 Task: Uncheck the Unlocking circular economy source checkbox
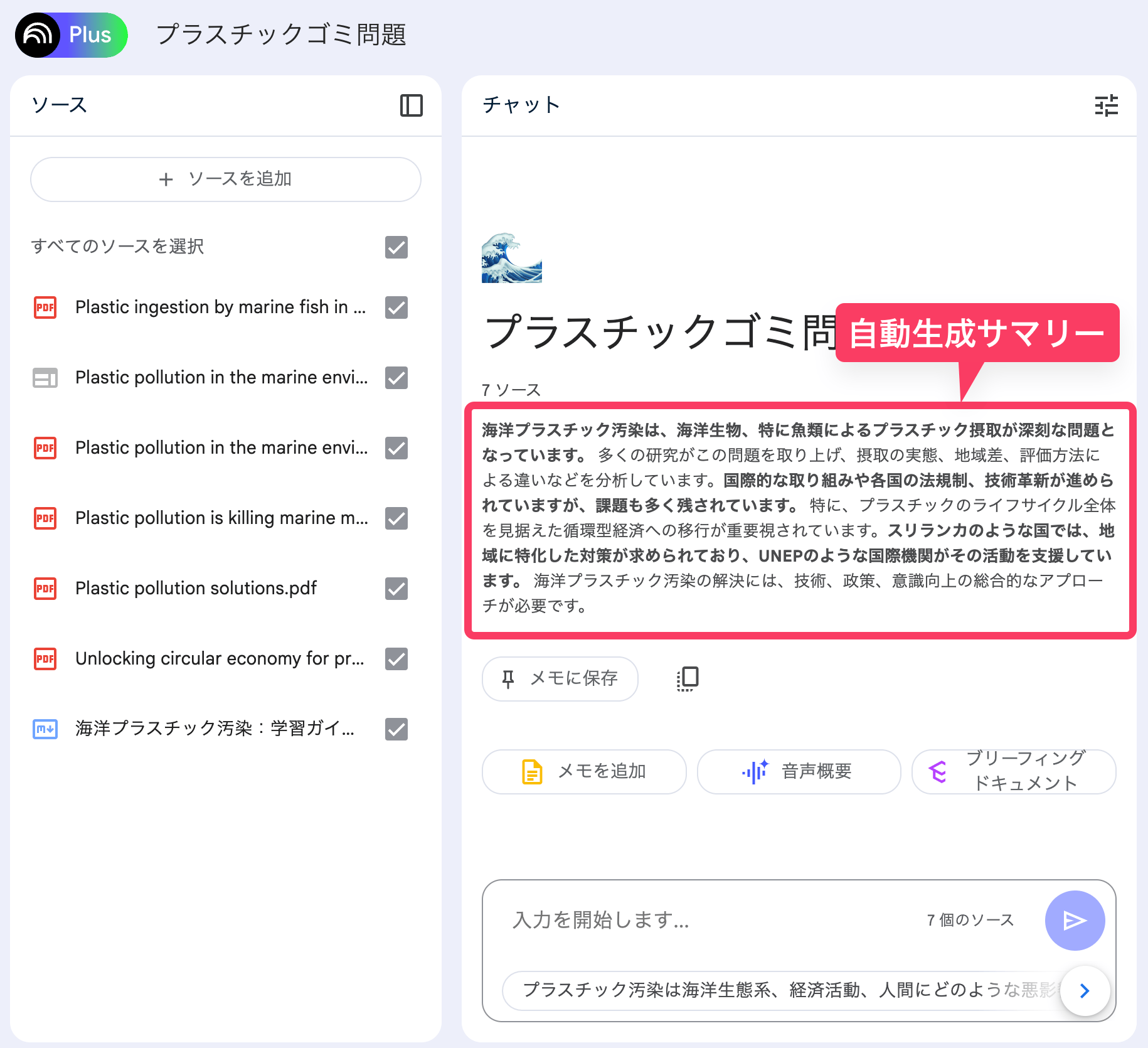point(396,659)
